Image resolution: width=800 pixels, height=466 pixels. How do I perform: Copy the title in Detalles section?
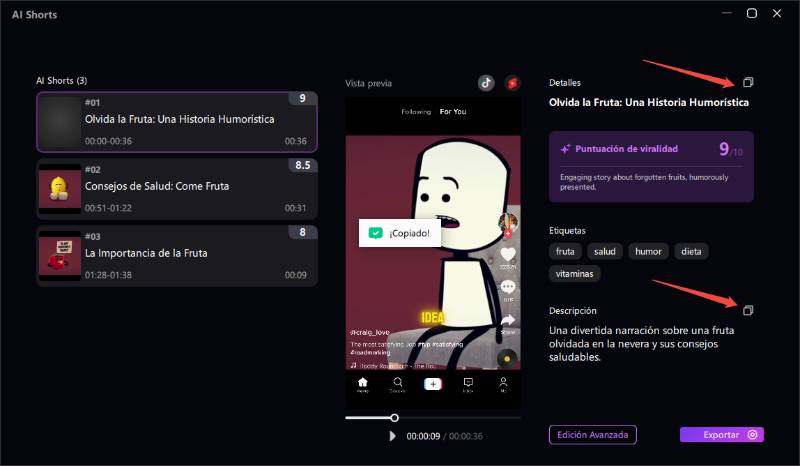pyautogui.click(x=748, y=83)
